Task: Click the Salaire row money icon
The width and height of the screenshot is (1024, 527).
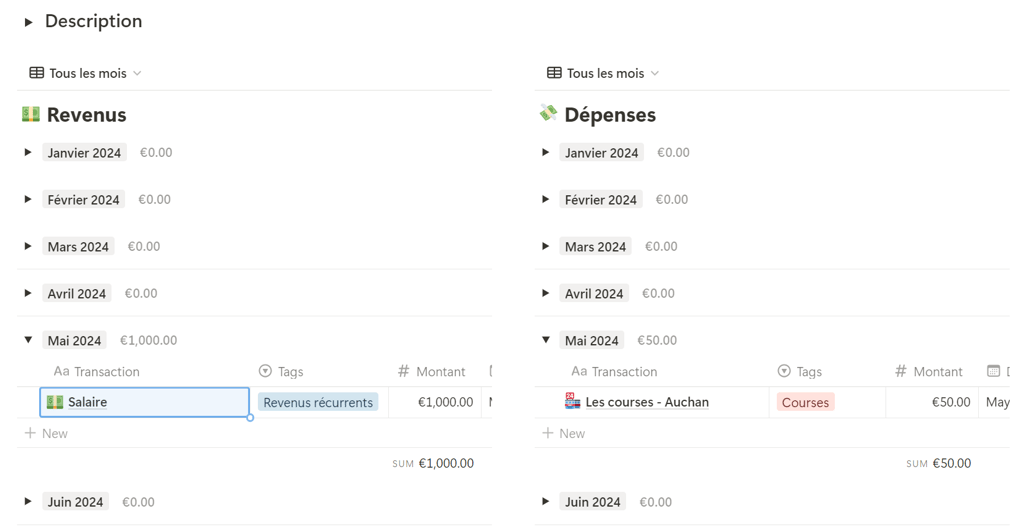Action: (55, 402)
